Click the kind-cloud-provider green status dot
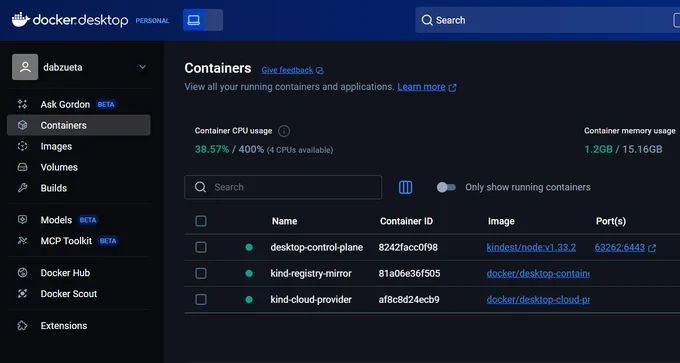Screen dimensions: 680x363 249,300
